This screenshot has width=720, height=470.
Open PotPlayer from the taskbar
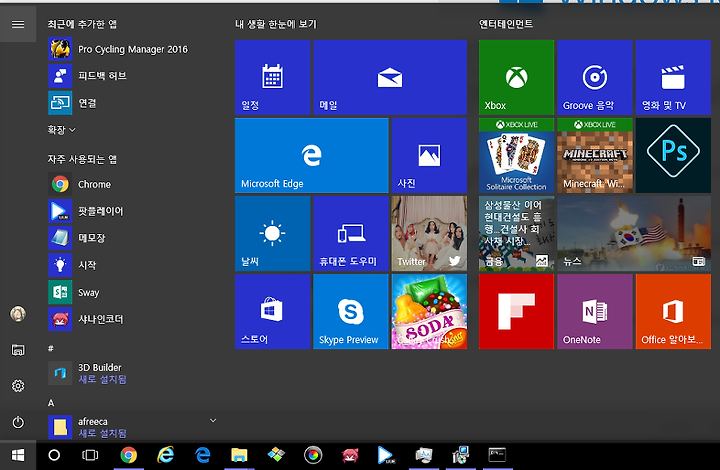[x=386, y=455]
